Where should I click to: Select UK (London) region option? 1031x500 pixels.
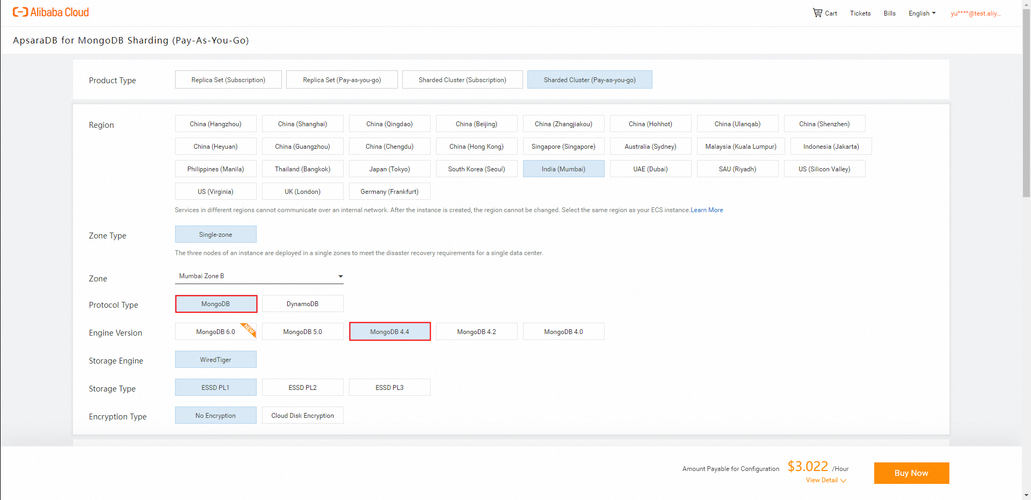(x=302, y=191)
